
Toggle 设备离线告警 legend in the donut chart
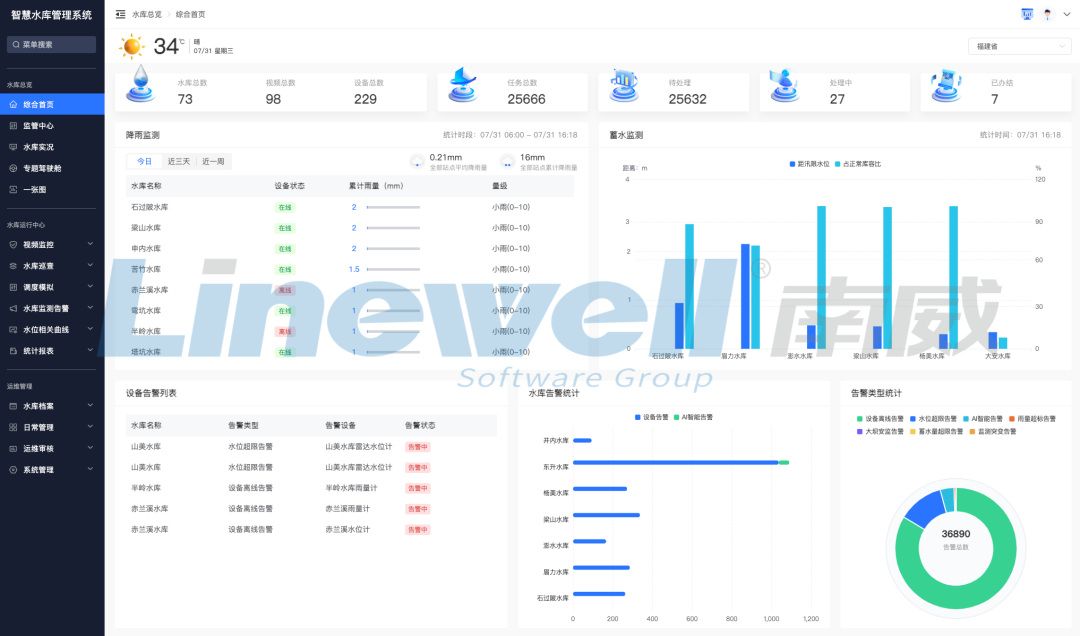(x=879, y=419)
